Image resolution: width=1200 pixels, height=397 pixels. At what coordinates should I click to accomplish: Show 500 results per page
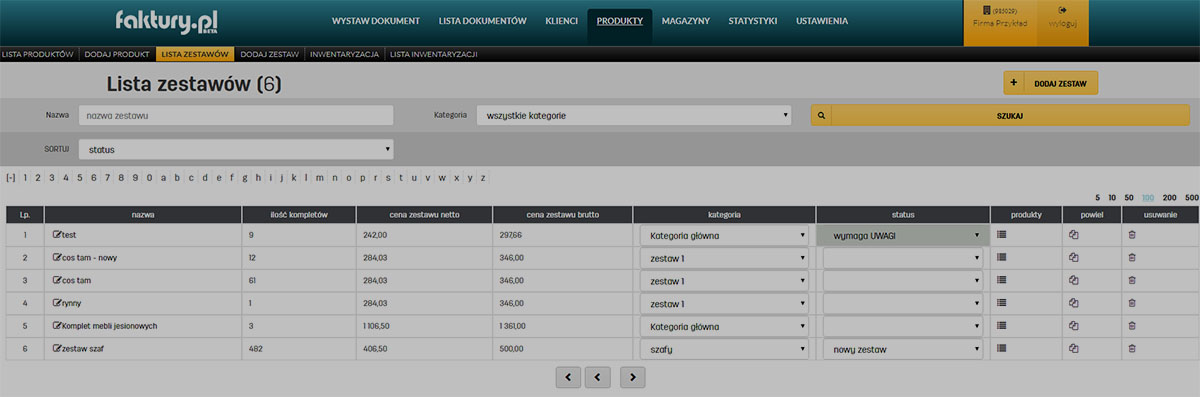(x=1191, y=198)
